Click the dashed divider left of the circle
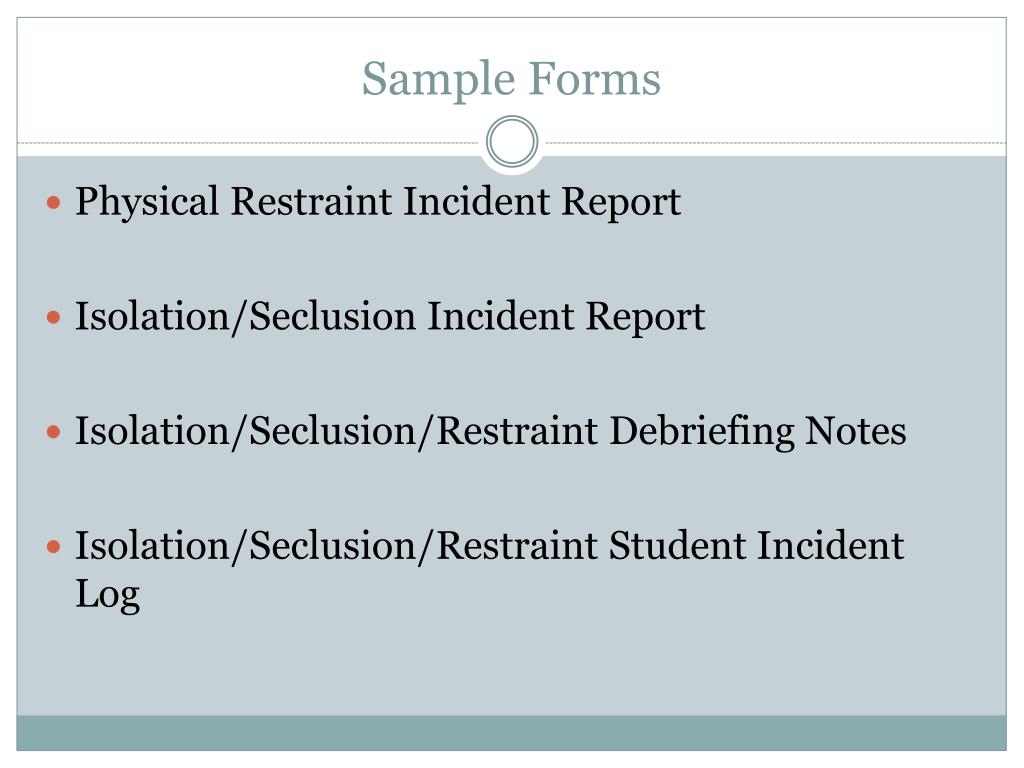 [250, 142]
